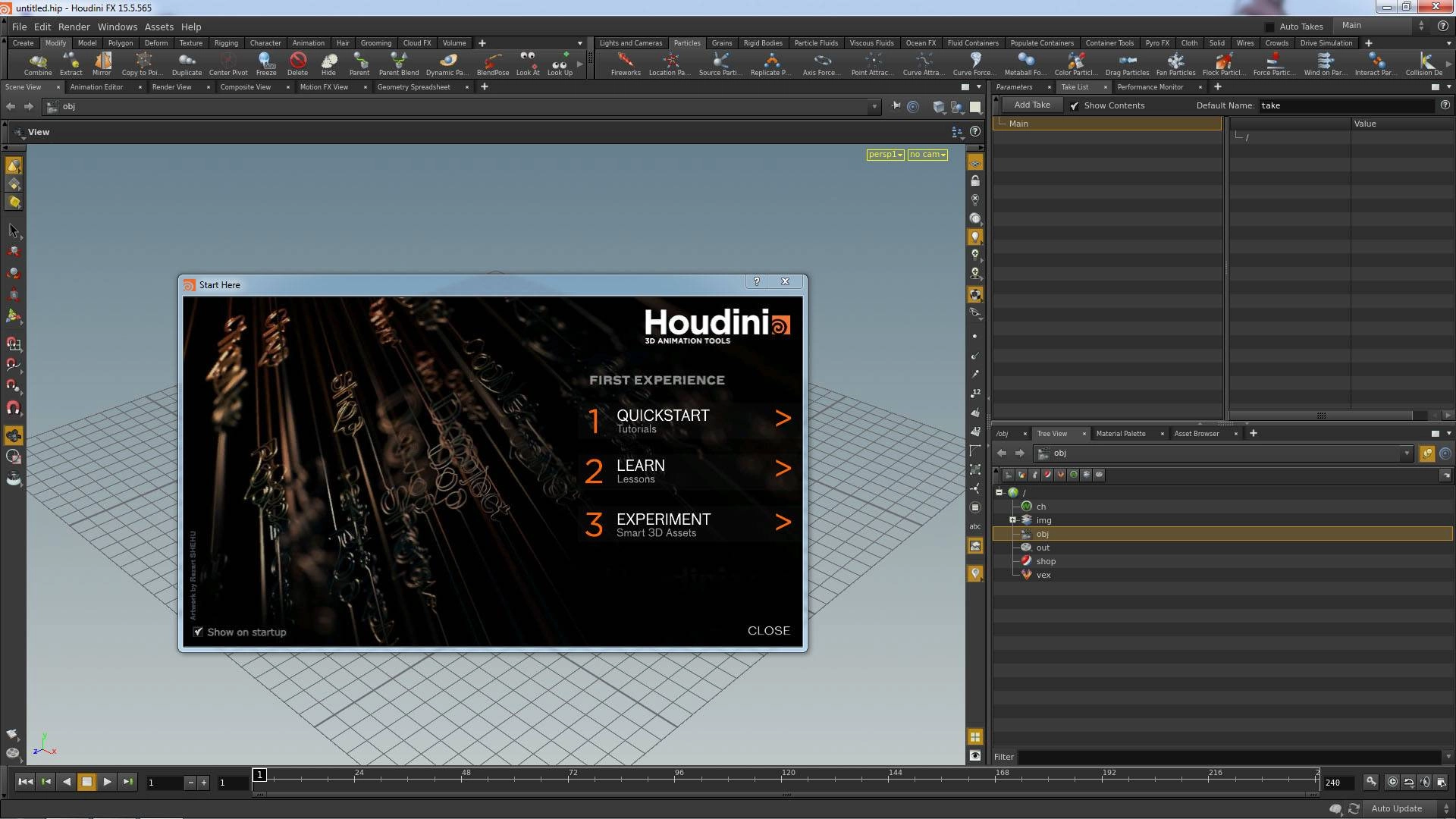The image size is (1456, 819).
Task: Click the Duplicate shelf tool
Action: [x=187, y=64]
